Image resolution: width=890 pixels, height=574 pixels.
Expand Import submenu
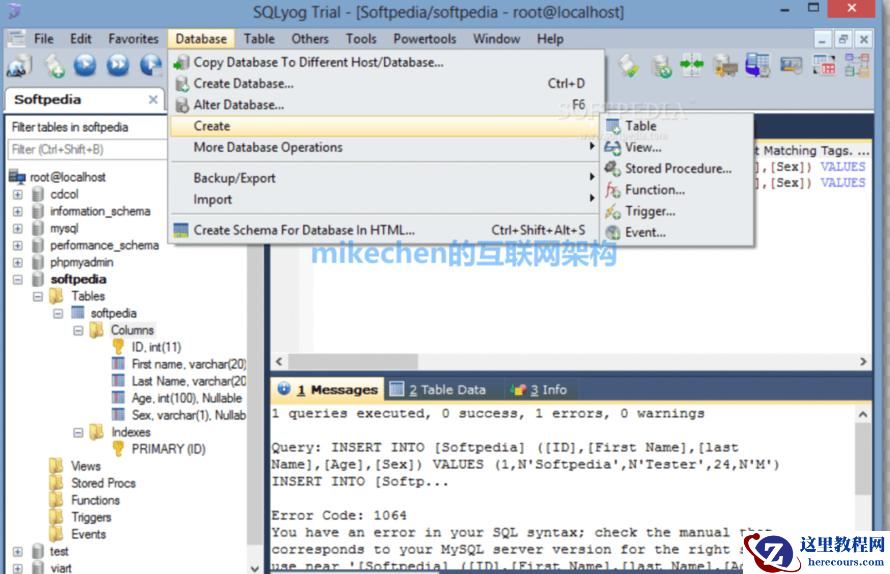pyautogui.click(x=386, y=200)
